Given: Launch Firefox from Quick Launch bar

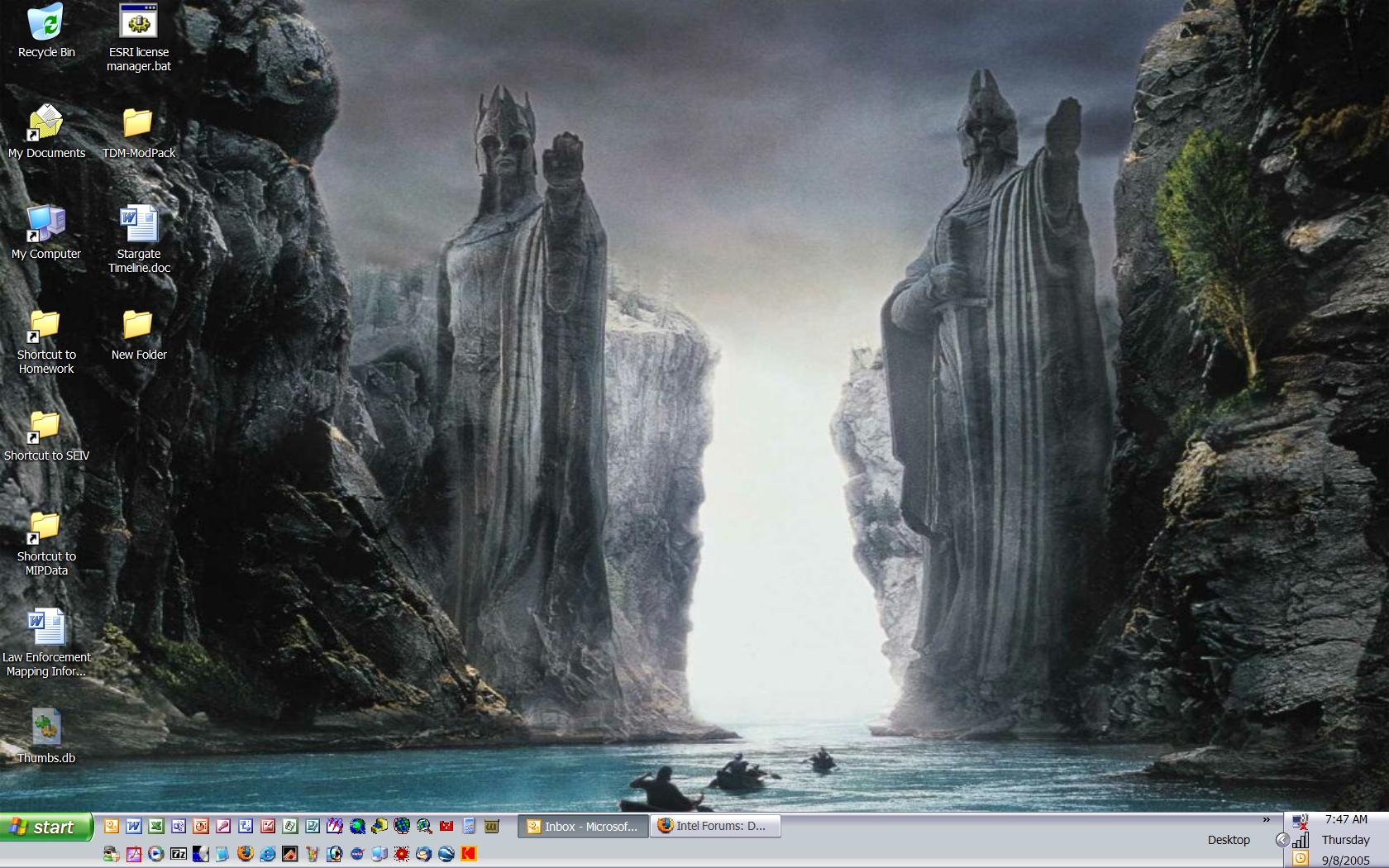Looking at the screenshot, I should click(245, 854).
